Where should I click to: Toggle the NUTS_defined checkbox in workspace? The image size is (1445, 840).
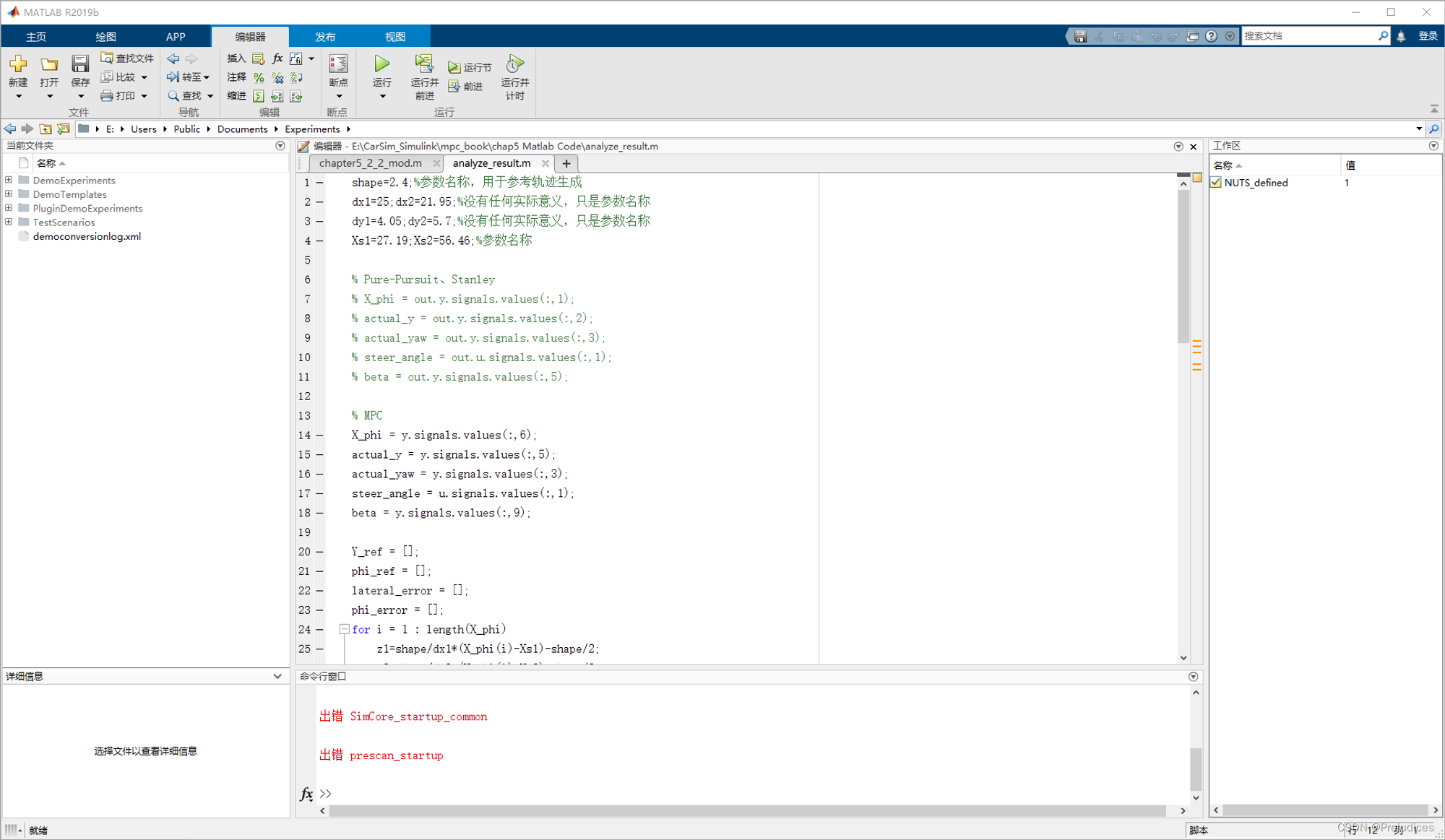(x=1216, y=183)
